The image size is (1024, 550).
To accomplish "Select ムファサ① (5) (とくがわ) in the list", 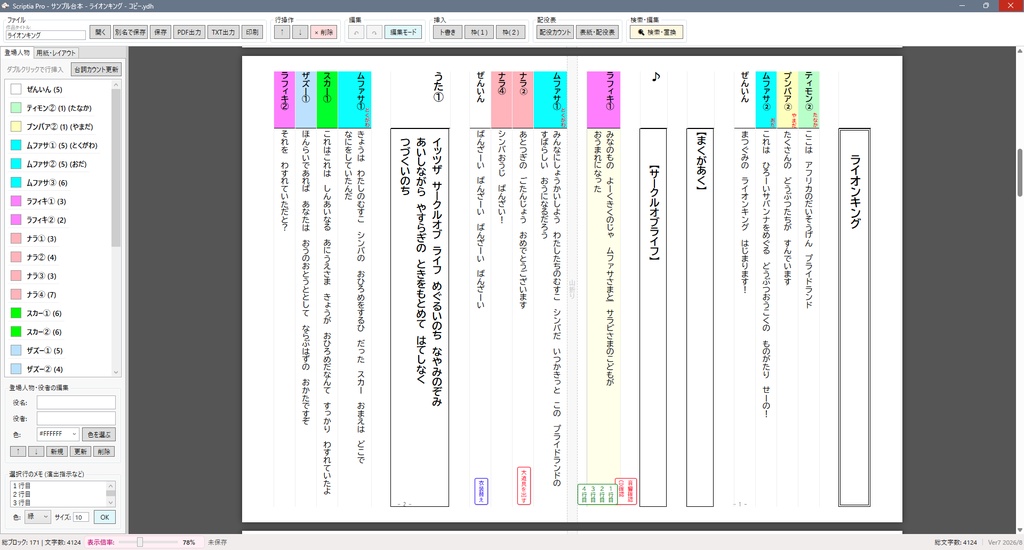I will (59, 145).
